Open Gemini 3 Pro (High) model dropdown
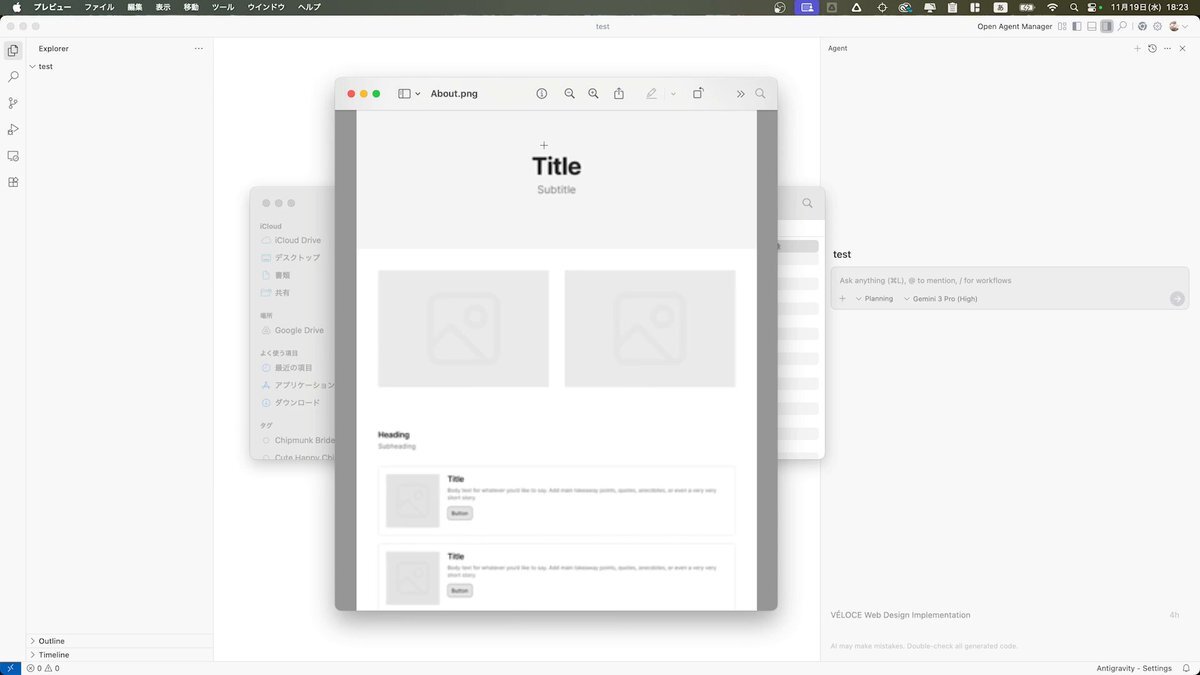Screen dimensions: 1200x675 click(x=940, y=298)
